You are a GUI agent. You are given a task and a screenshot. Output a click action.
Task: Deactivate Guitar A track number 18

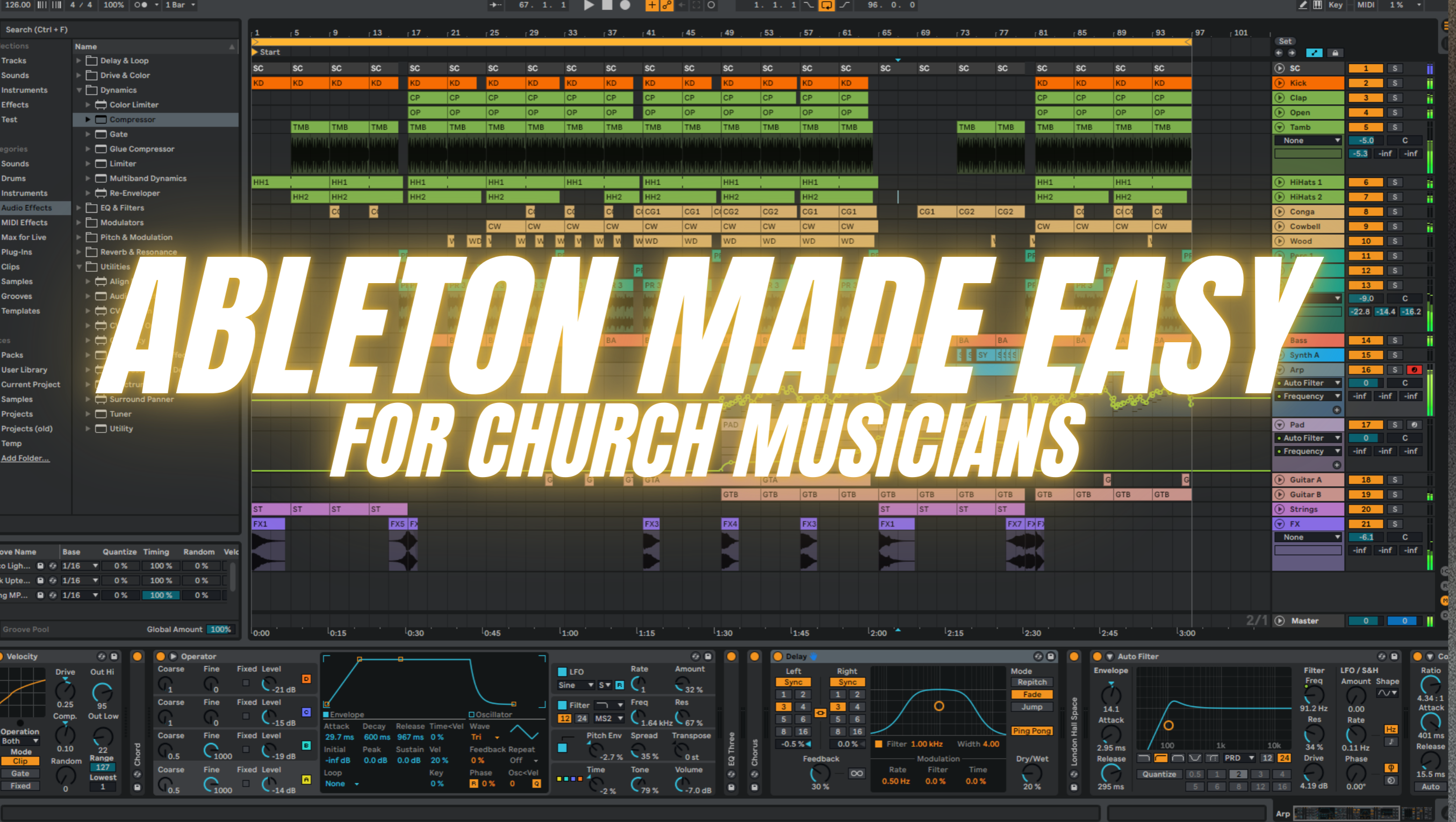1366,480
